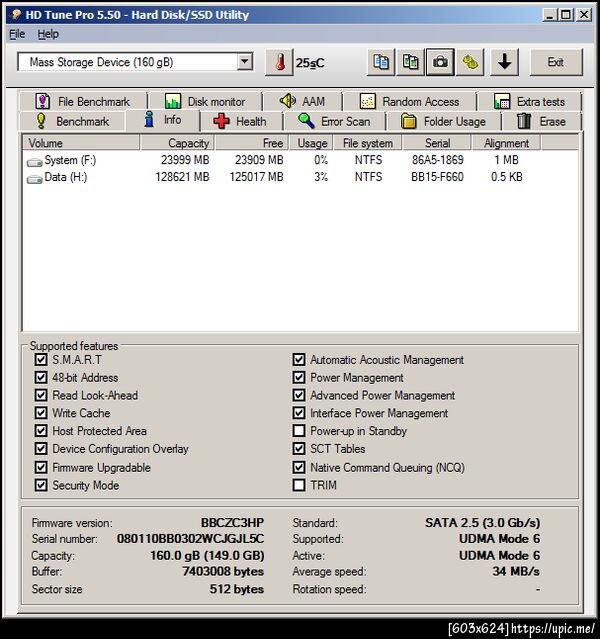Viewport: 600px width, 639px height.
Task: Click the 23999 MB capacity cell
Action: (185, 160)
